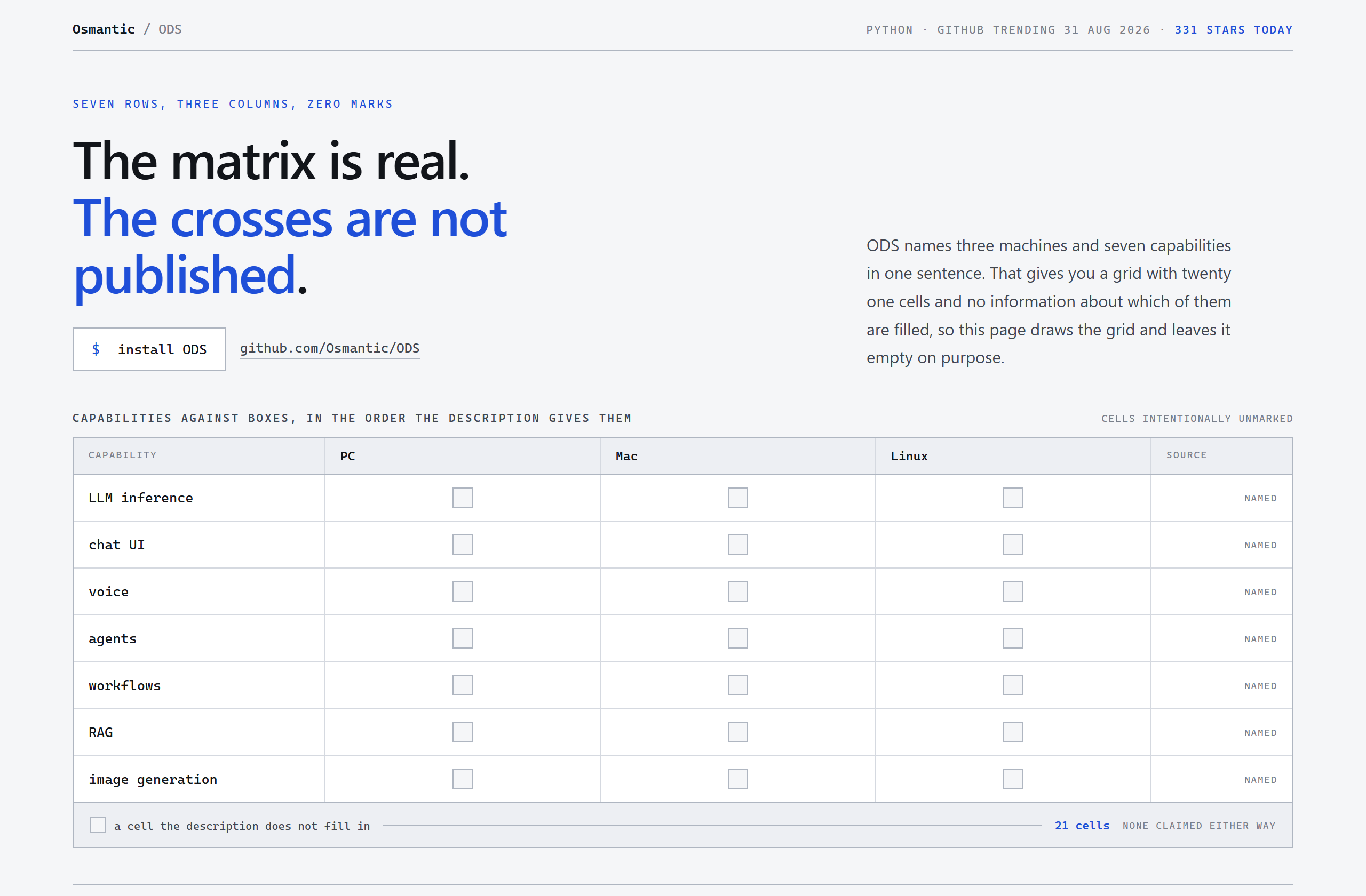
Task: Click the Linux column header
Action: pyautogui.click(x=909, y=456)
